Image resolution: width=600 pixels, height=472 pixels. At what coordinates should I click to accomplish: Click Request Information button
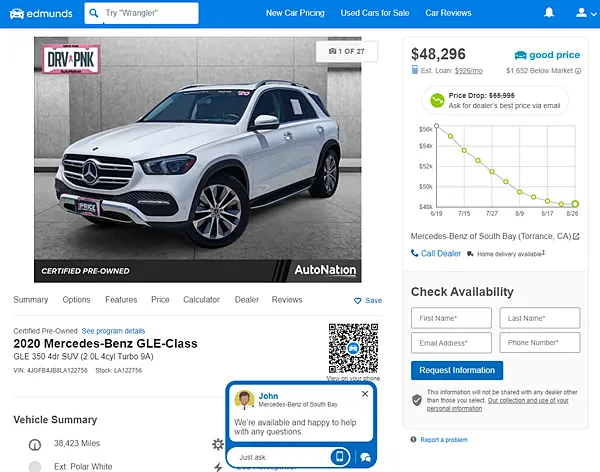pyautogui.click(x=457, y=370)
